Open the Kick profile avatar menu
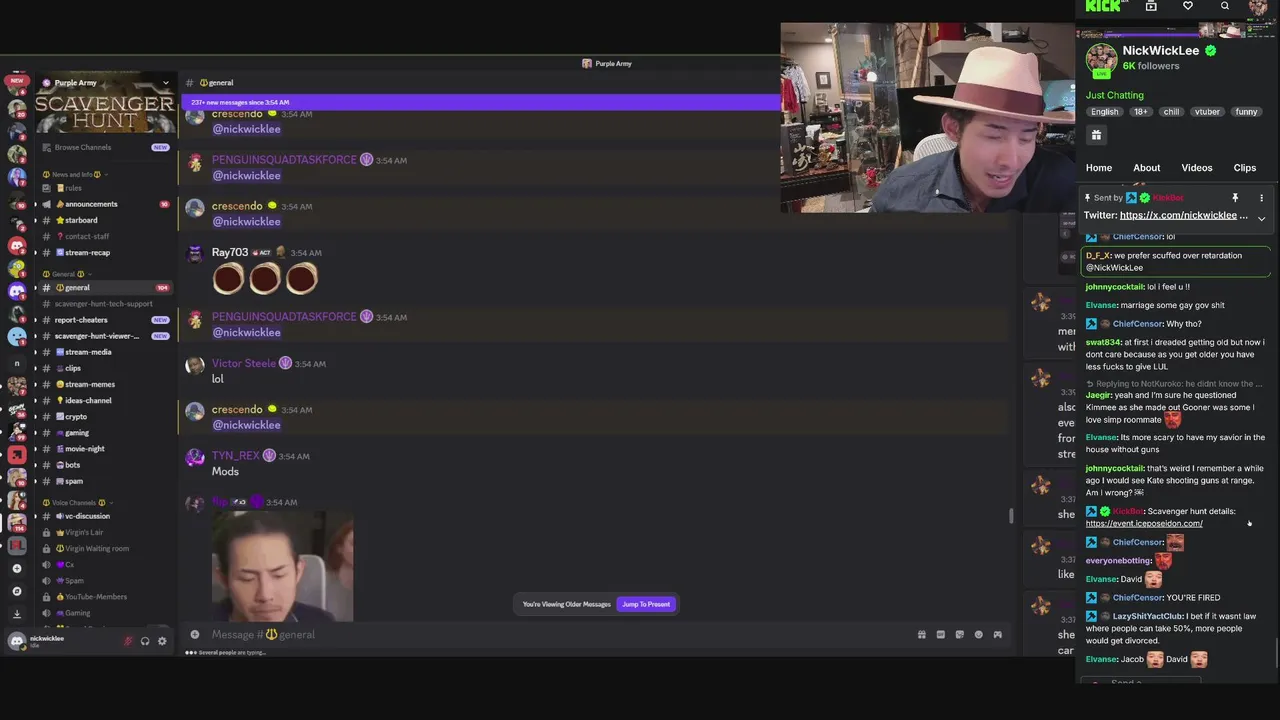 1259,6
